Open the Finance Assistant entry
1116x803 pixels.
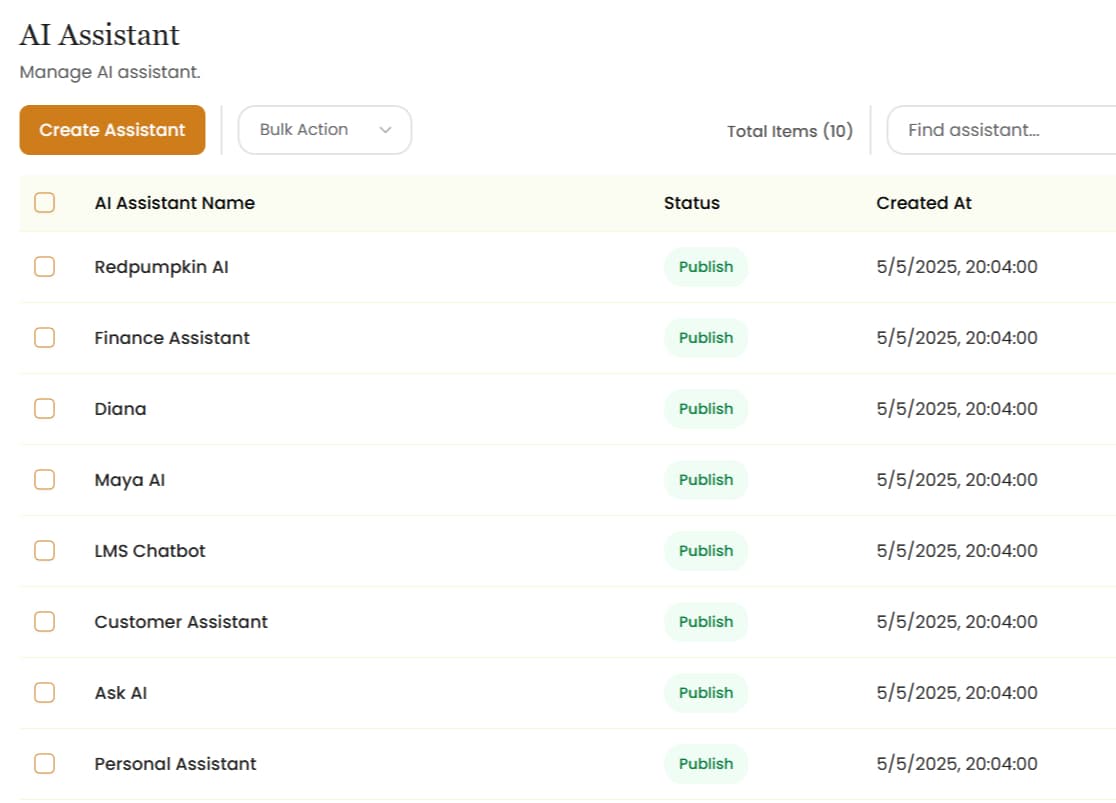coord(172,338)
